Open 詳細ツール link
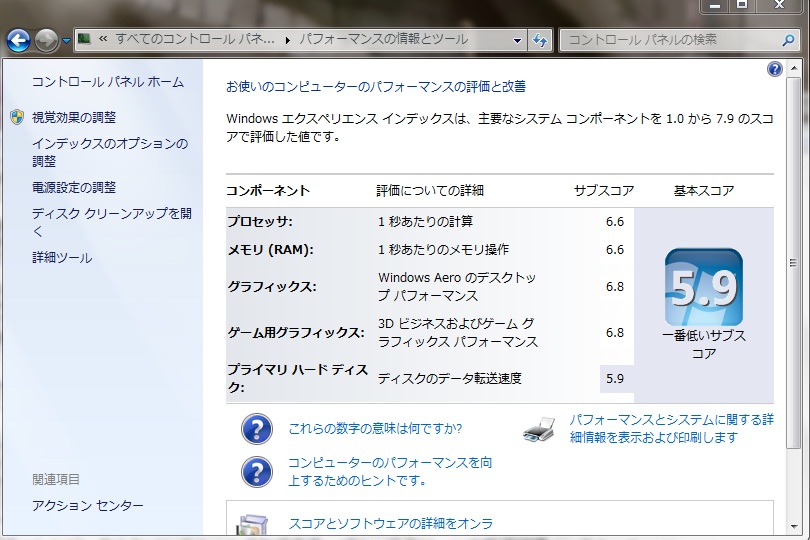Viewport: 810px width, 540px height. coord(62,257)
